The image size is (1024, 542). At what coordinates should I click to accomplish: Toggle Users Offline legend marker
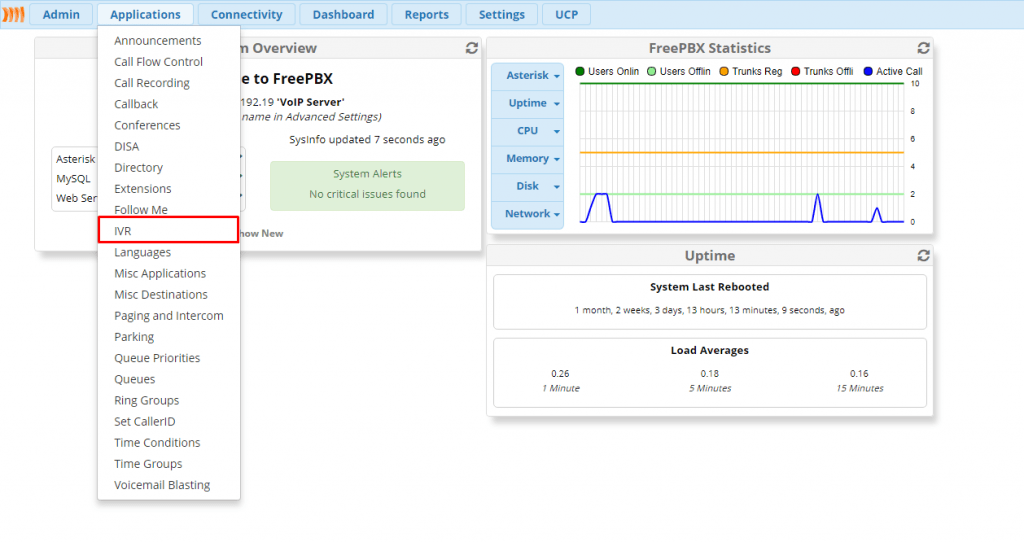click(x=651, y=71)
